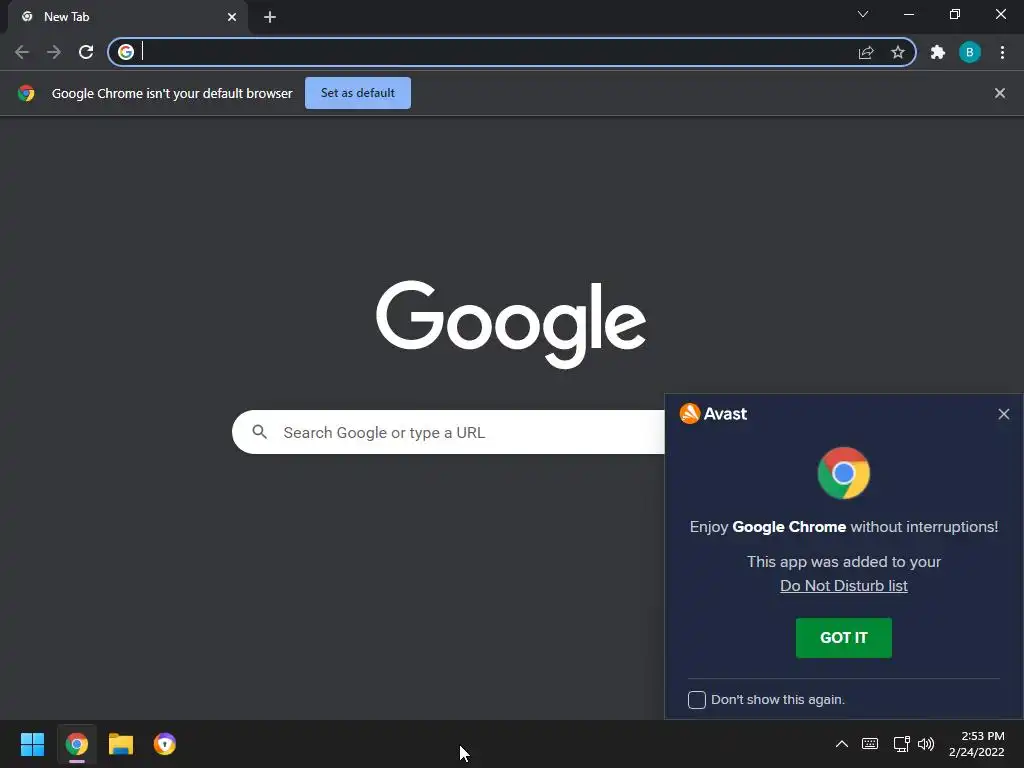Click Set as default button
Screen dimensions: 1024x768
pyautogui.click(x=358, y=93)
